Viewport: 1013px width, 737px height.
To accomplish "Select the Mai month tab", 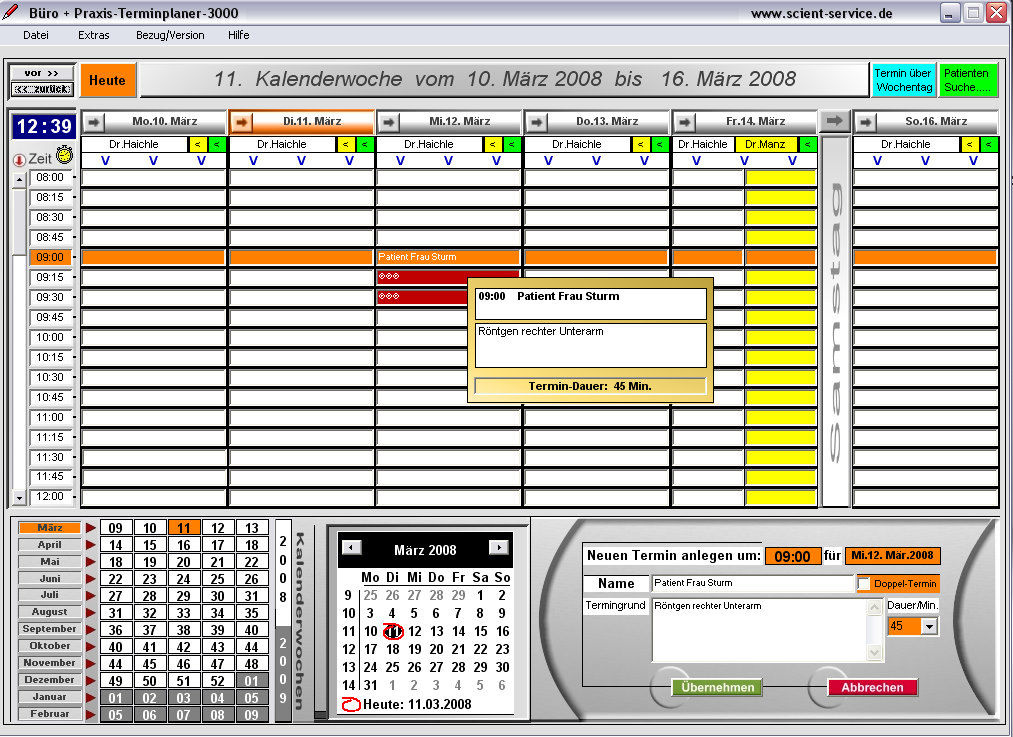I will click(50, 561).
